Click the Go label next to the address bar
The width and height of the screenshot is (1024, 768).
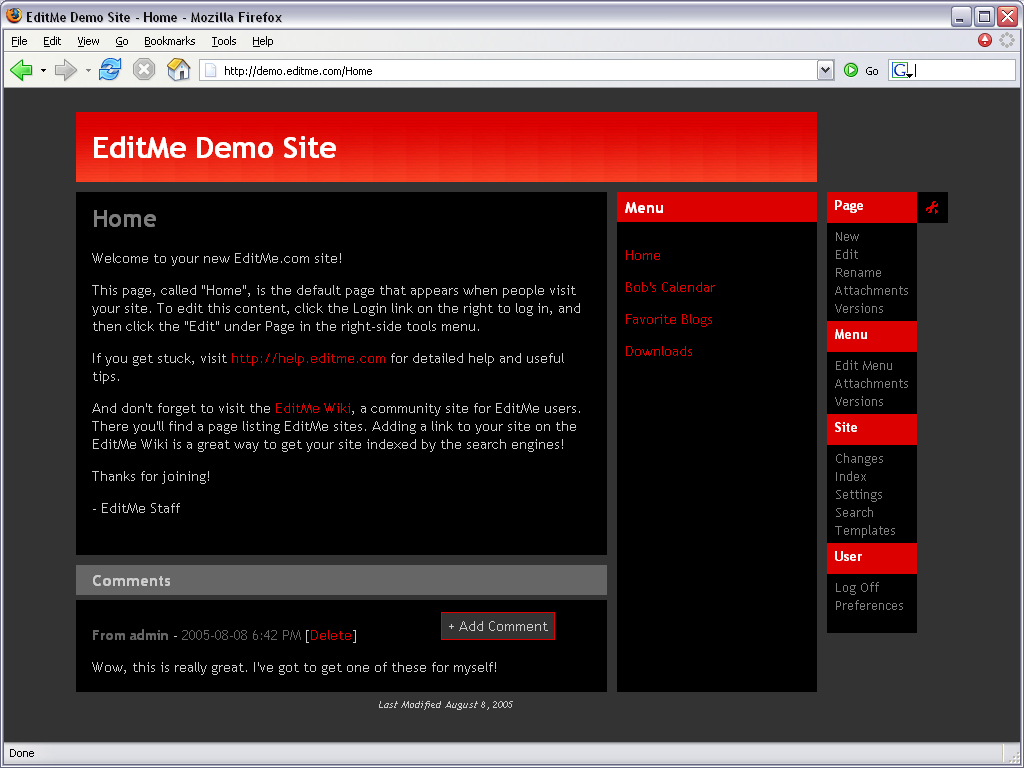click(x=872, y=71)
